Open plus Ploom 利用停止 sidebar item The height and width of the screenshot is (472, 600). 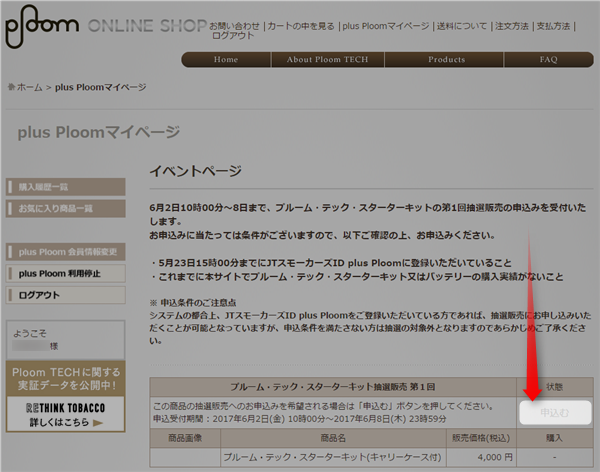pyautogui.click(x=65, y=274)
